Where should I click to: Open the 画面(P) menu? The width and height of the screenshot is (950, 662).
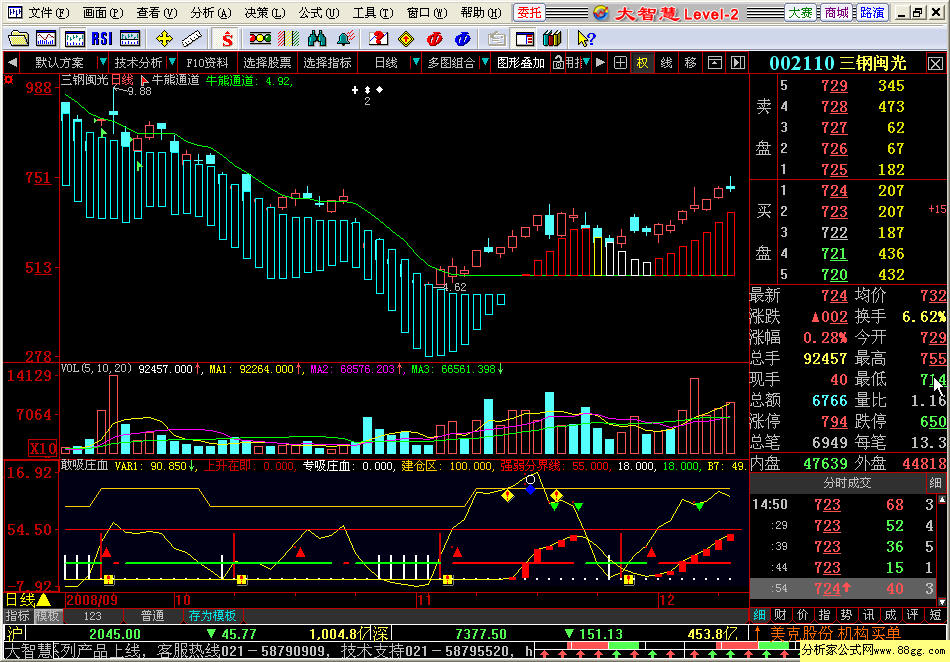point(102,13)
